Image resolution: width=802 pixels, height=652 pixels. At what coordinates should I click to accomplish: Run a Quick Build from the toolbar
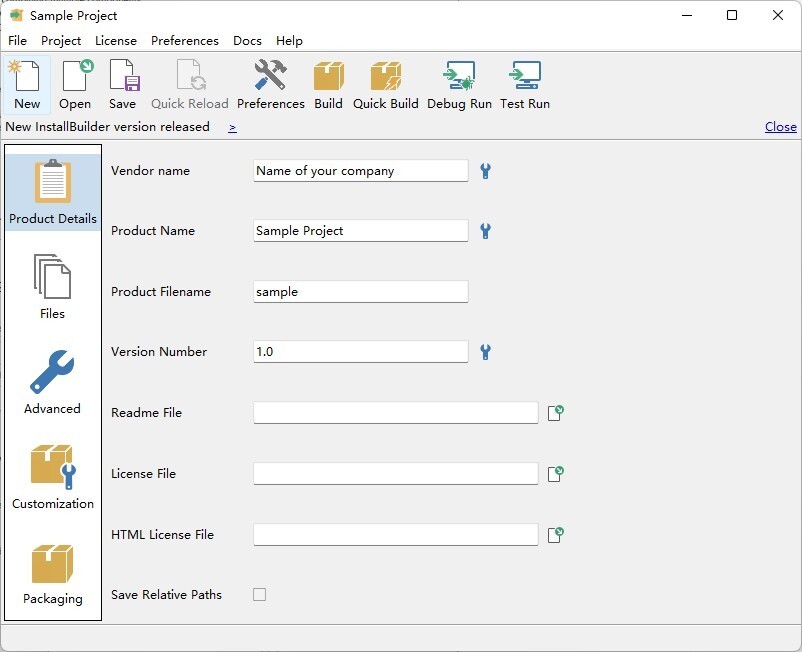pos(385,84)
